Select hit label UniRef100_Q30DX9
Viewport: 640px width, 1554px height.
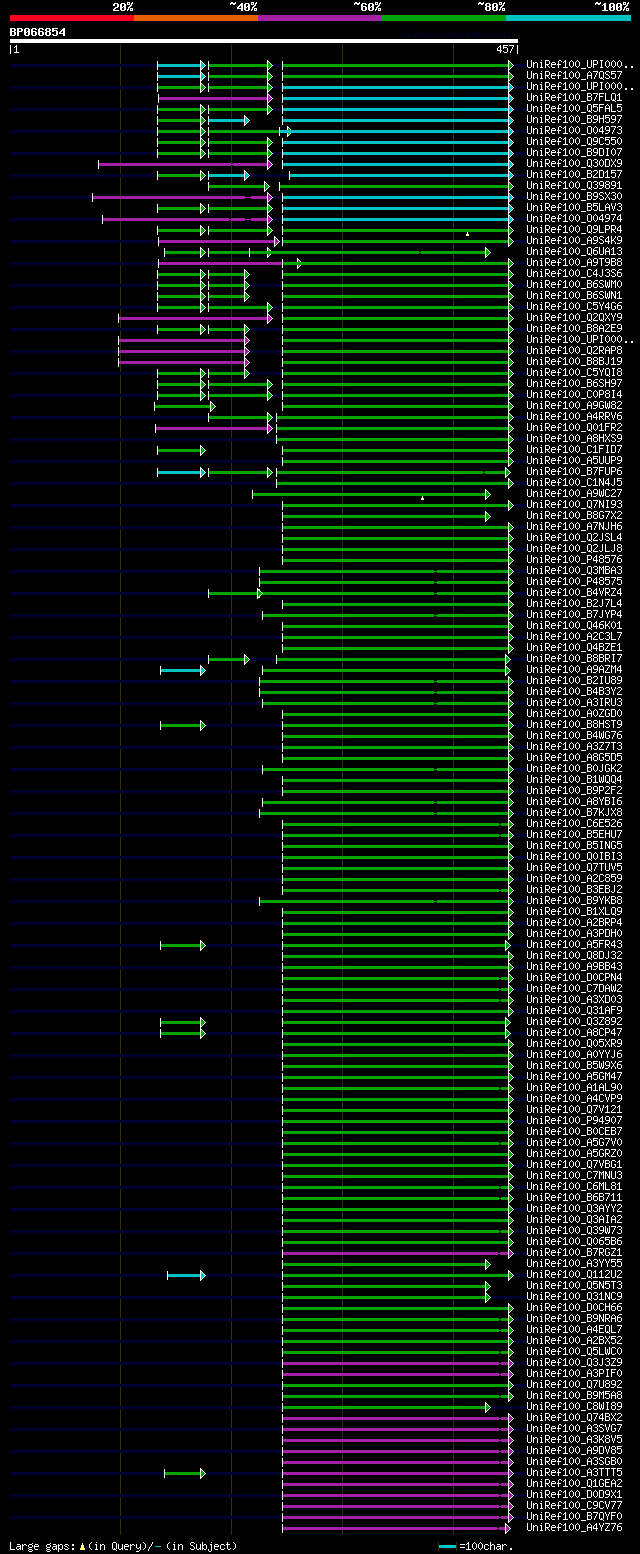pyautogui.click(x=574, y=163)
